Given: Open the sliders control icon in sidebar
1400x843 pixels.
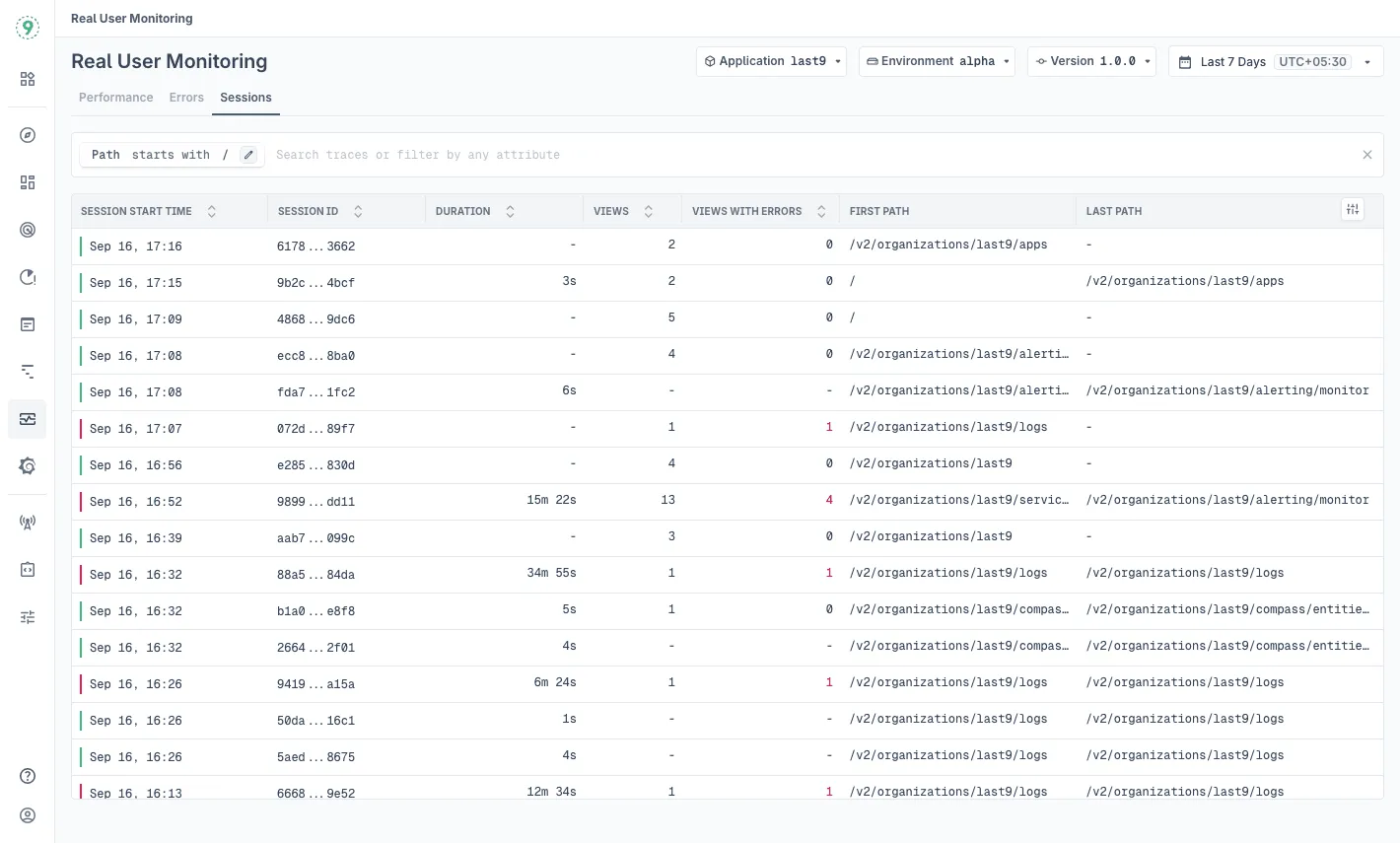Looking at the screenshot, I should pos(28,617).
